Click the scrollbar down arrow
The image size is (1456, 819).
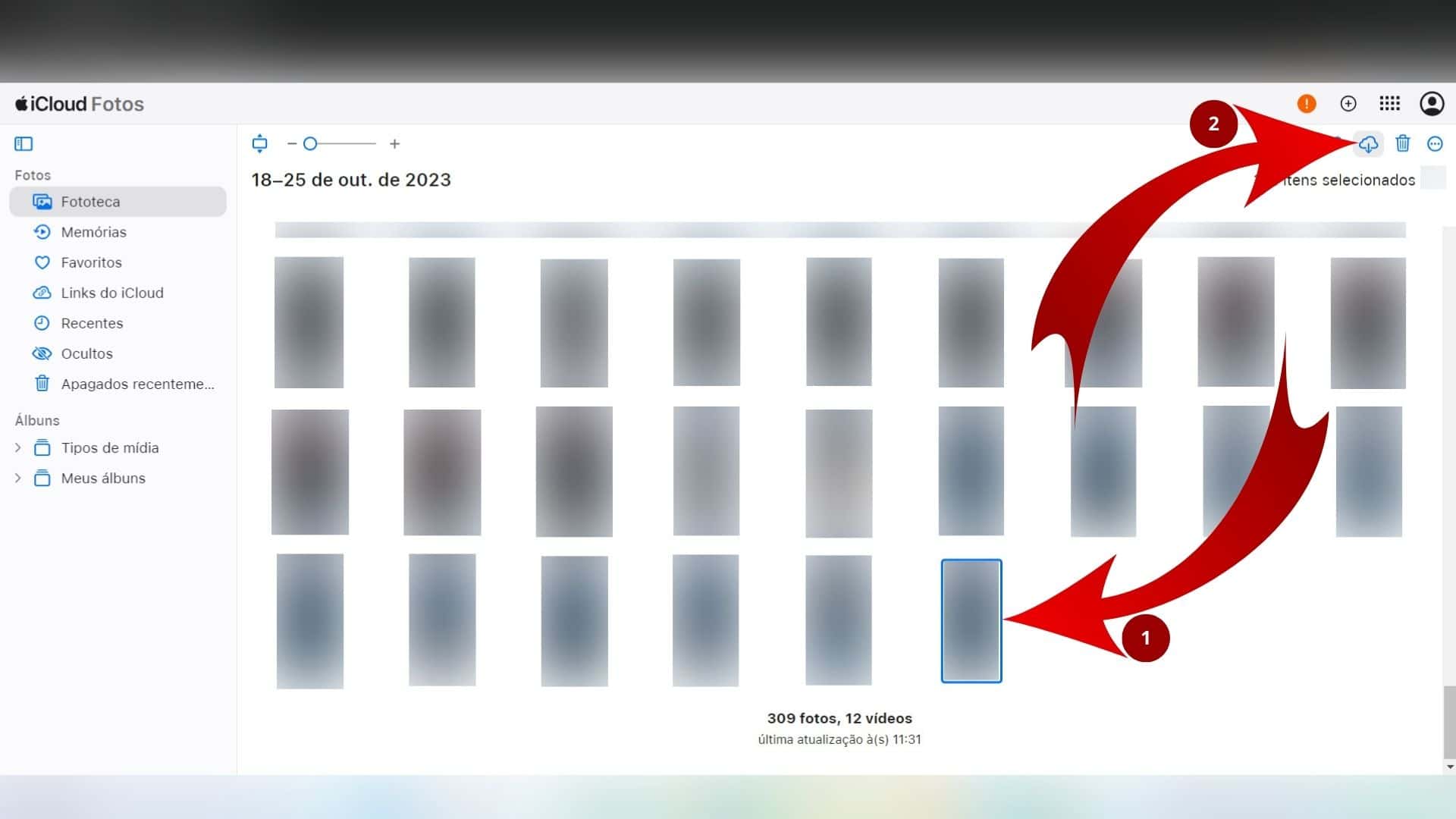tap(1450, 767)
